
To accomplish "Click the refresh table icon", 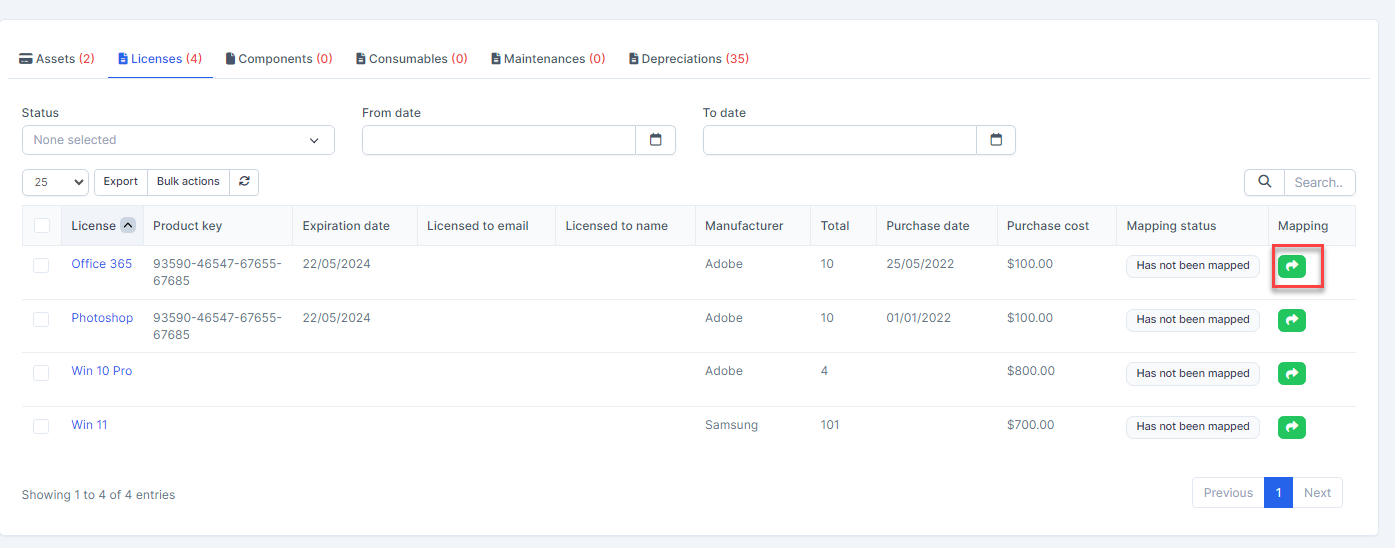I will tap(244, 182).
